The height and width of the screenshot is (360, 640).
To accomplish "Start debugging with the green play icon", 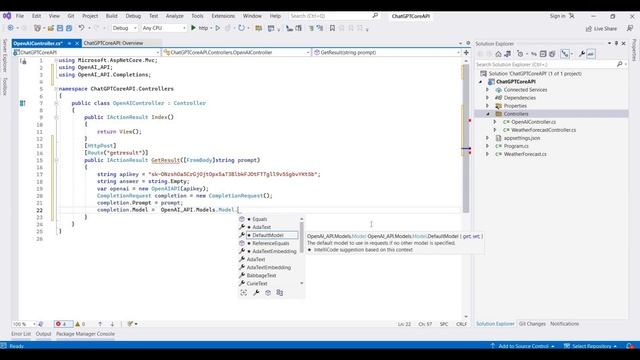I will [193, 28].
